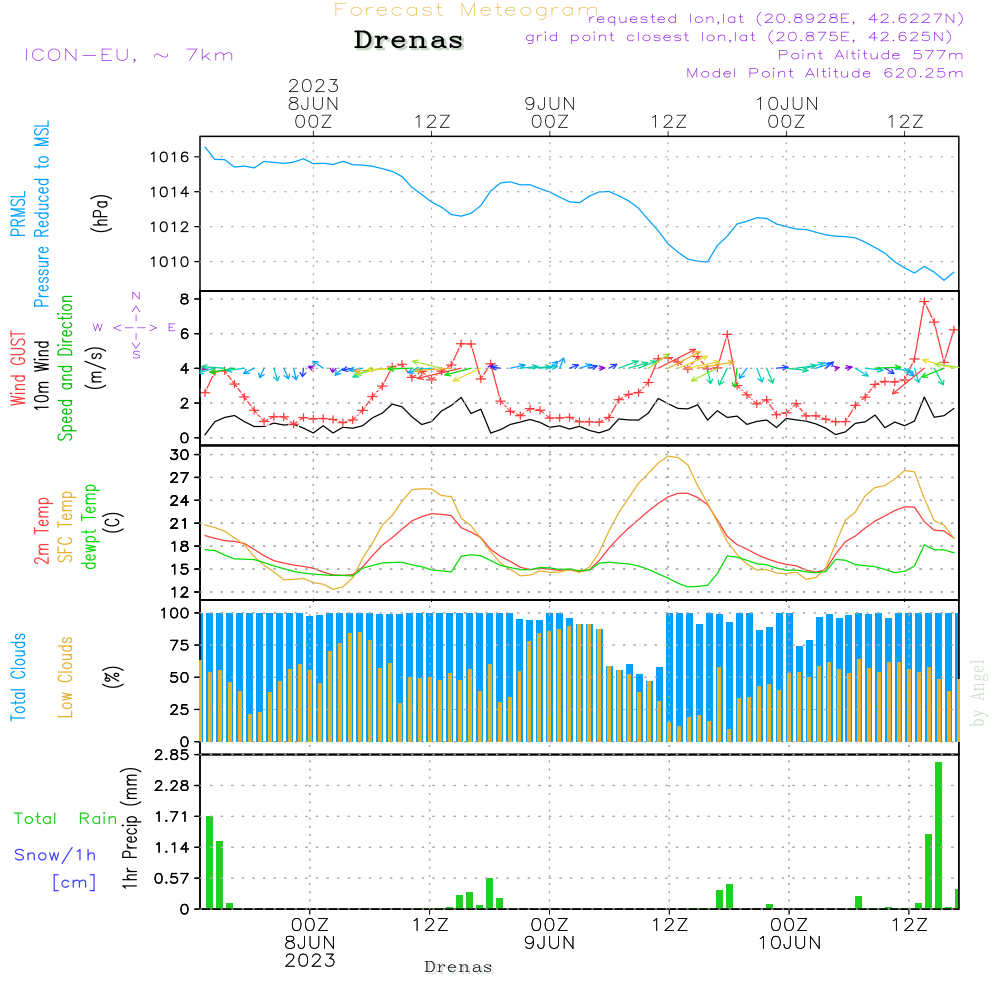The height and width of the screenshot is (1000, 1000).
Task: Click the wind direction compass rose
Action: (x=135, y=326)
